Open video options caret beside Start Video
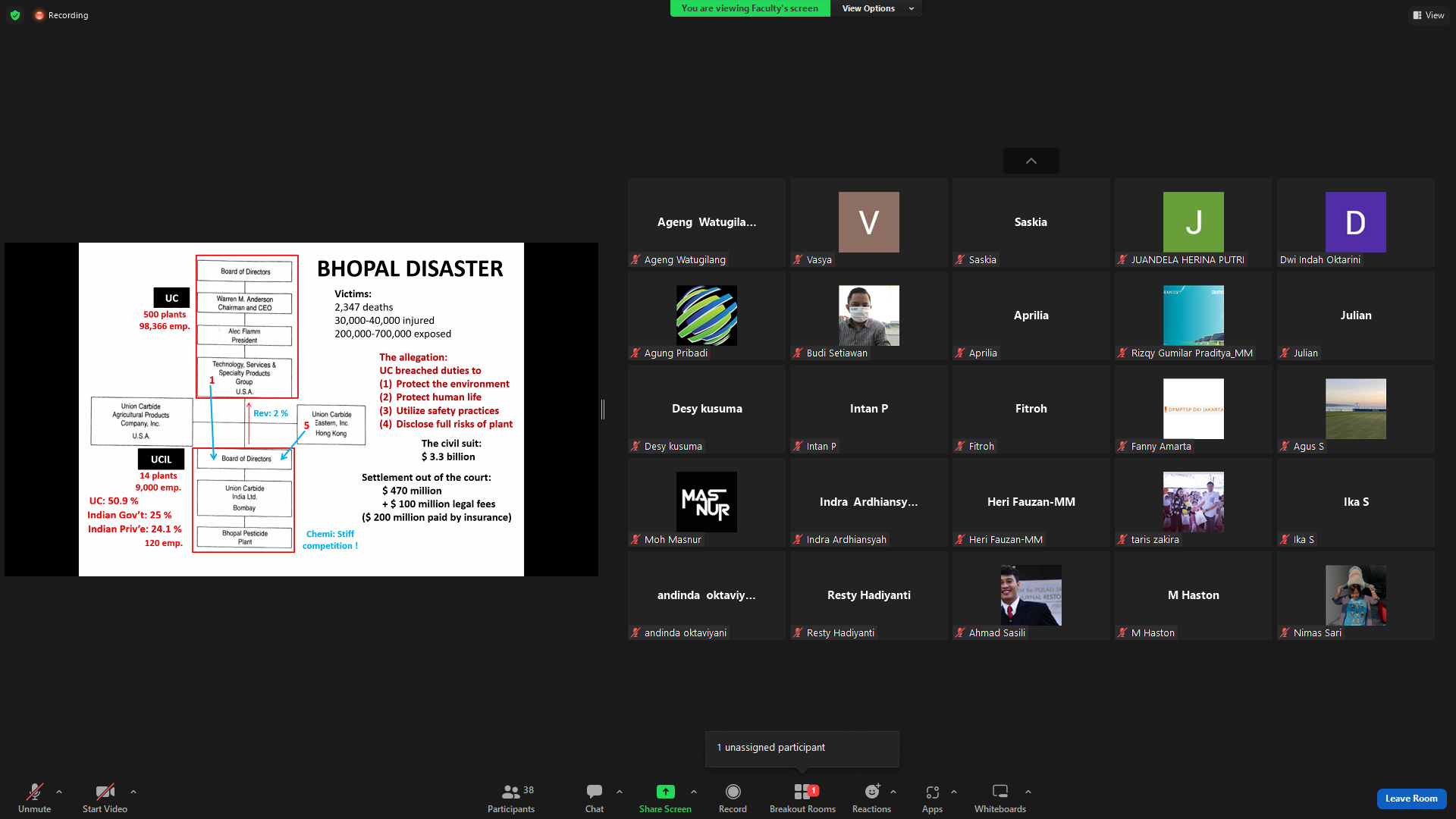The height and width of the screenshot is (819, 1456). [x=133, y=792]
